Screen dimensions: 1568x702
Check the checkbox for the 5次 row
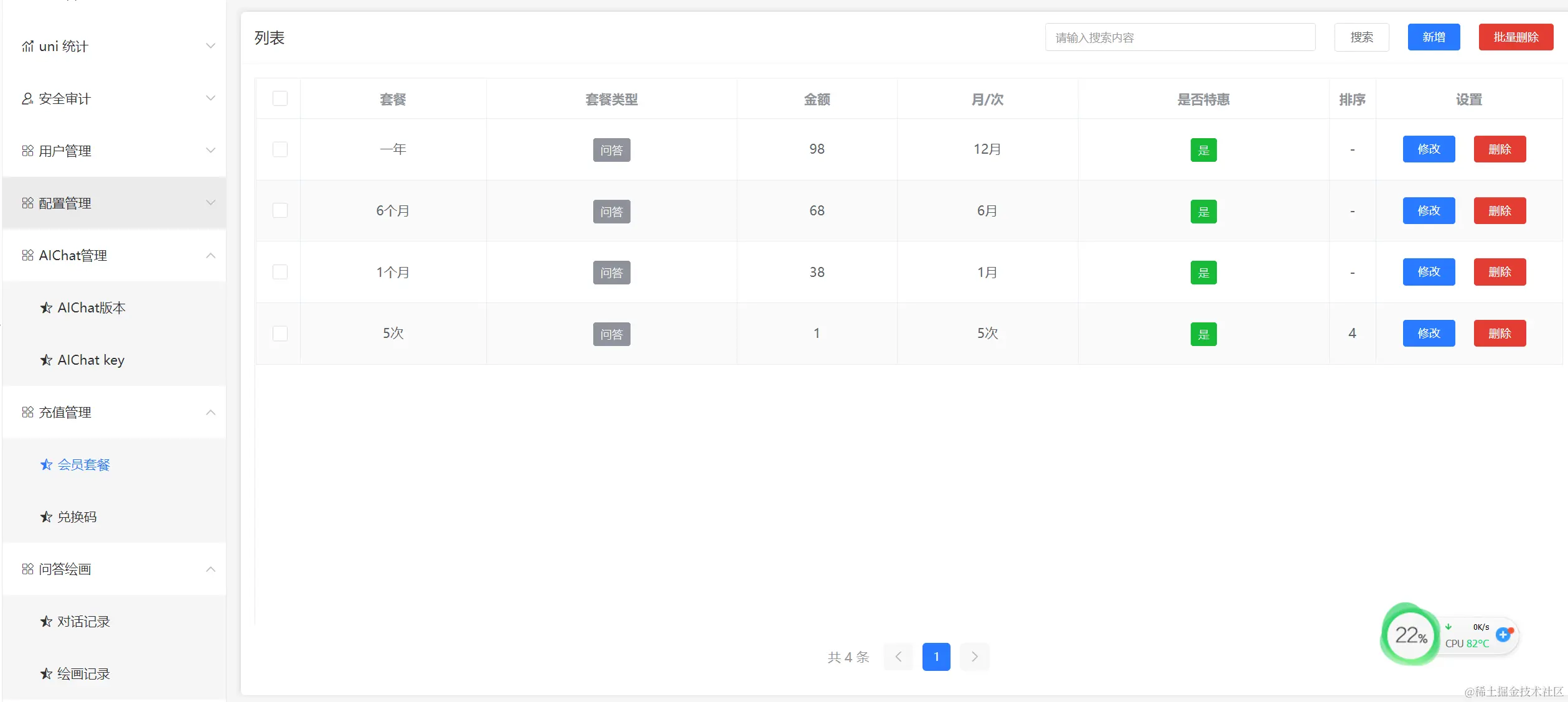pos(280,334)
